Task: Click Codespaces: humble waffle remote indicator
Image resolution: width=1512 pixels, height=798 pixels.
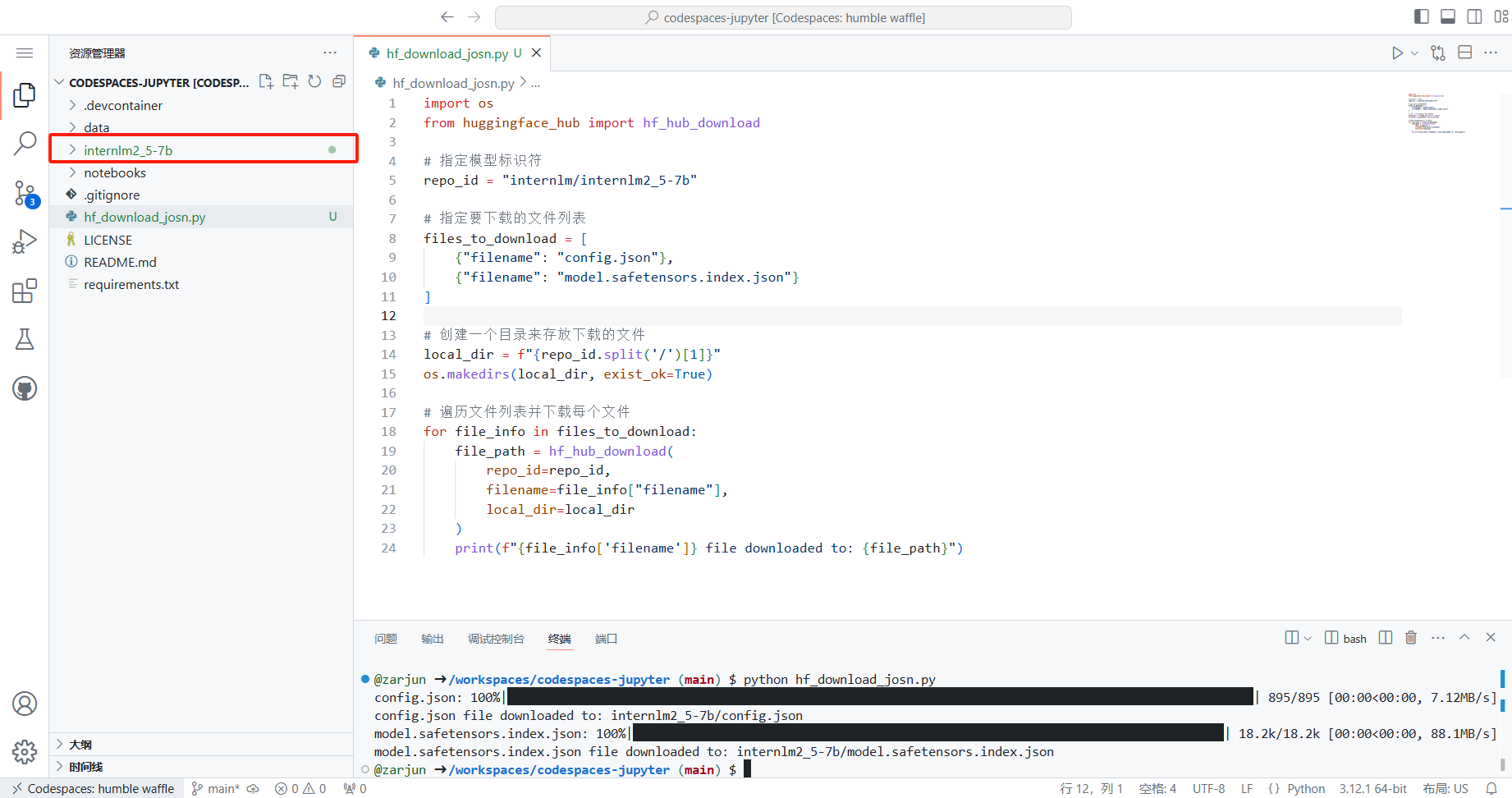Action: pos(93,788)
